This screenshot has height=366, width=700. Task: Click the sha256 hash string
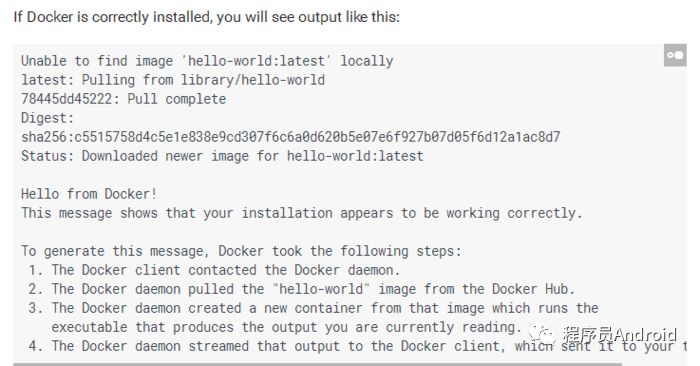(x=291, y=137)
